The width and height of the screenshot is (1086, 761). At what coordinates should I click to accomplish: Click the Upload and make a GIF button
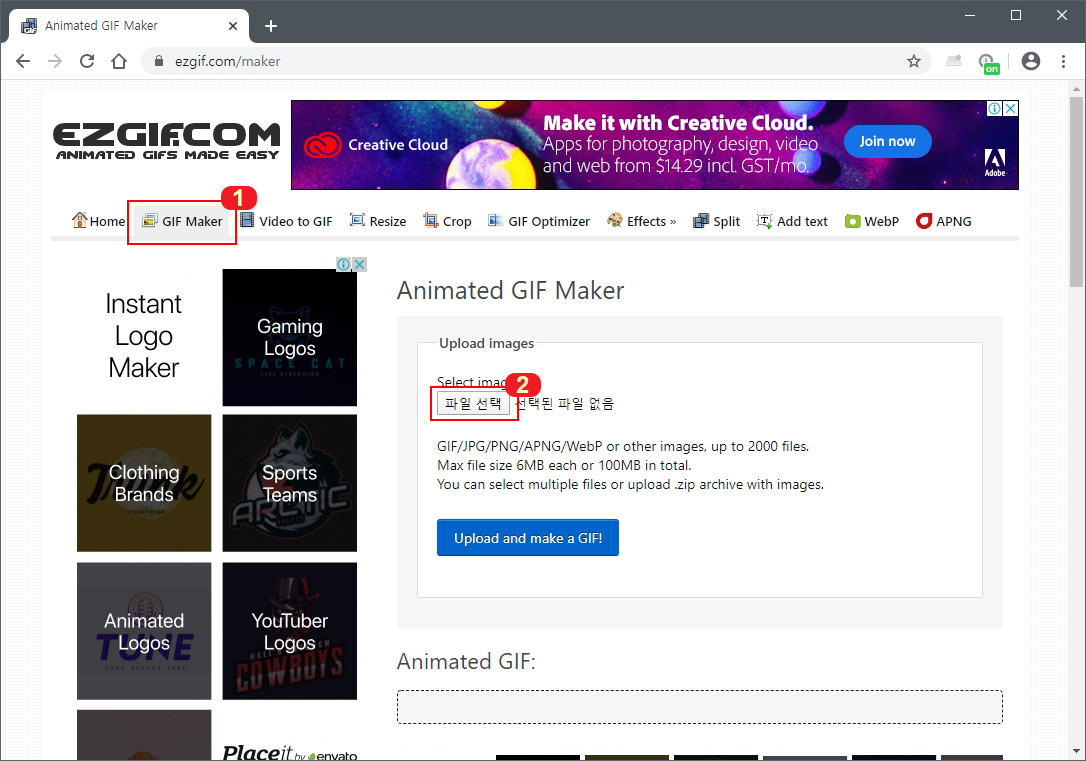527,537
